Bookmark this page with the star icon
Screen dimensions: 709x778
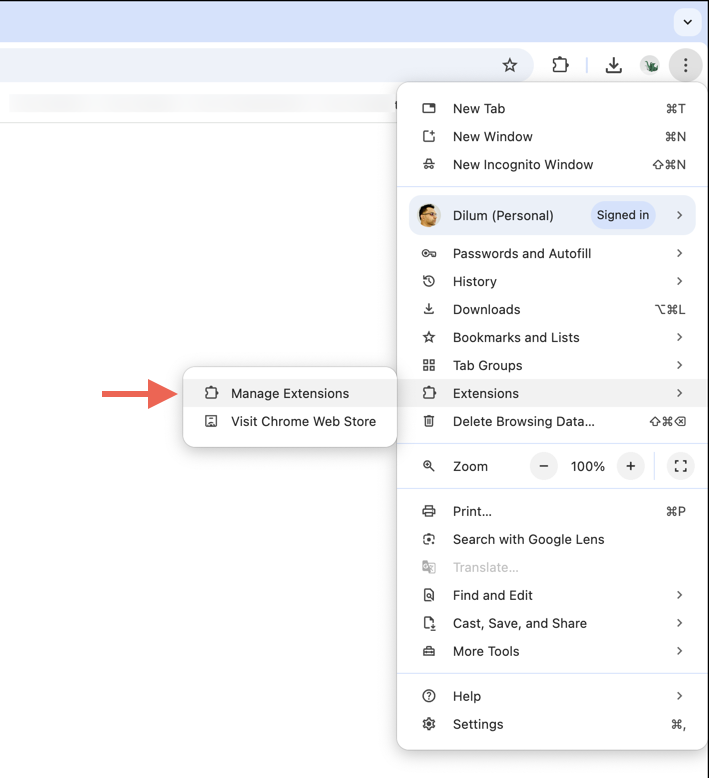click(510, 66)
